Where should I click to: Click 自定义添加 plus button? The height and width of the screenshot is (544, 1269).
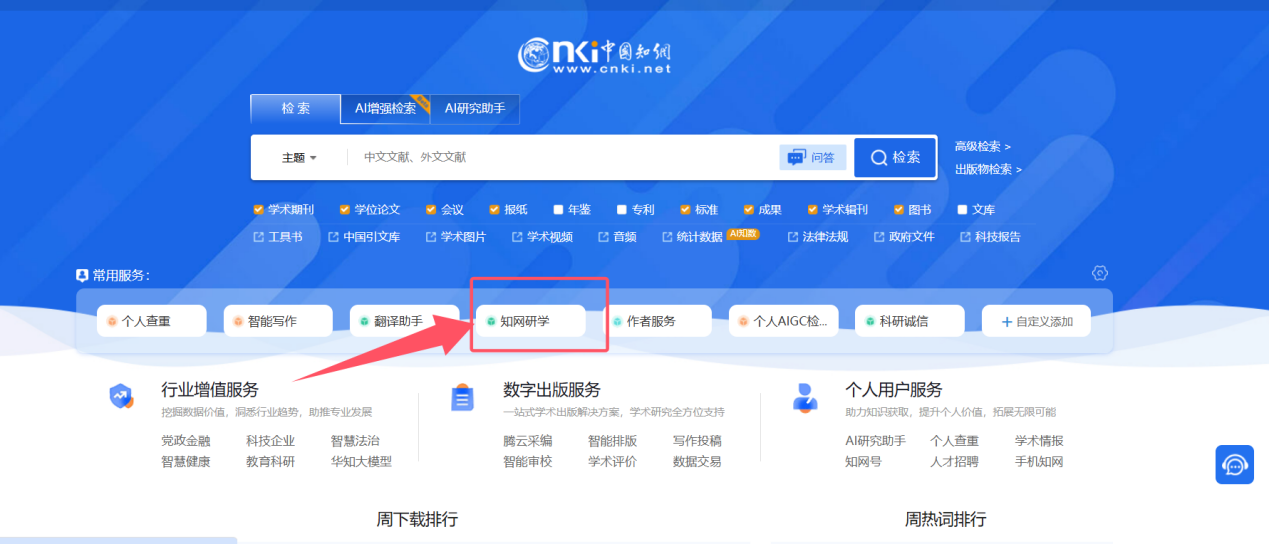point(1036,321)
